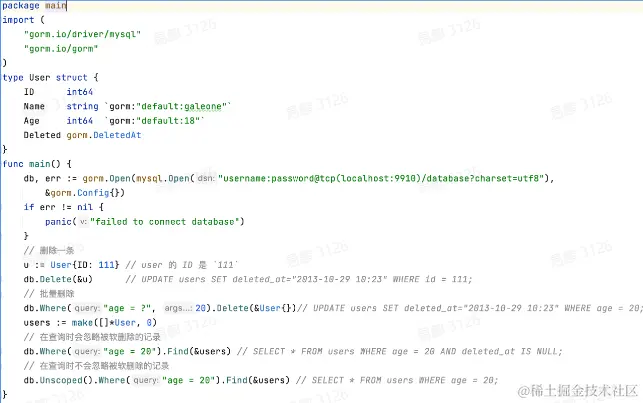Click the 'ID int64' struct field
Viewport: 643px width, 403px height.
coord(58,92)
